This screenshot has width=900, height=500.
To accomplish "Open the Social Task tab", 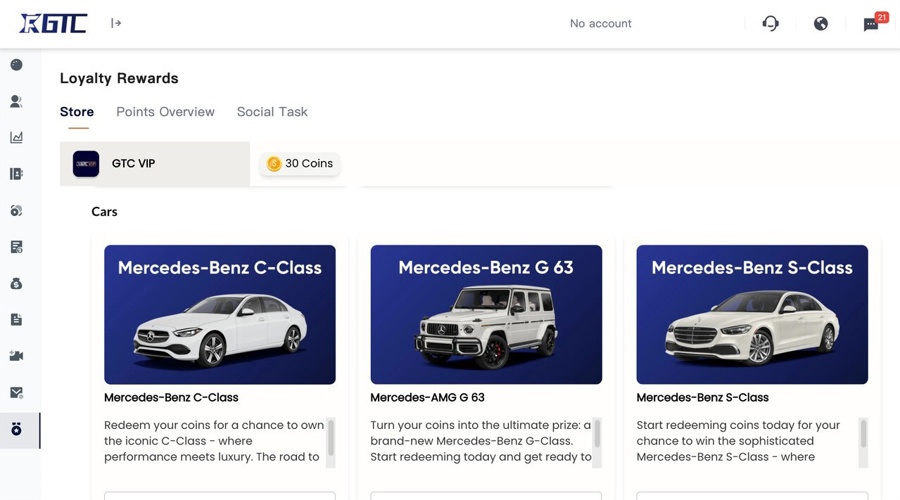I will [272, 112].
